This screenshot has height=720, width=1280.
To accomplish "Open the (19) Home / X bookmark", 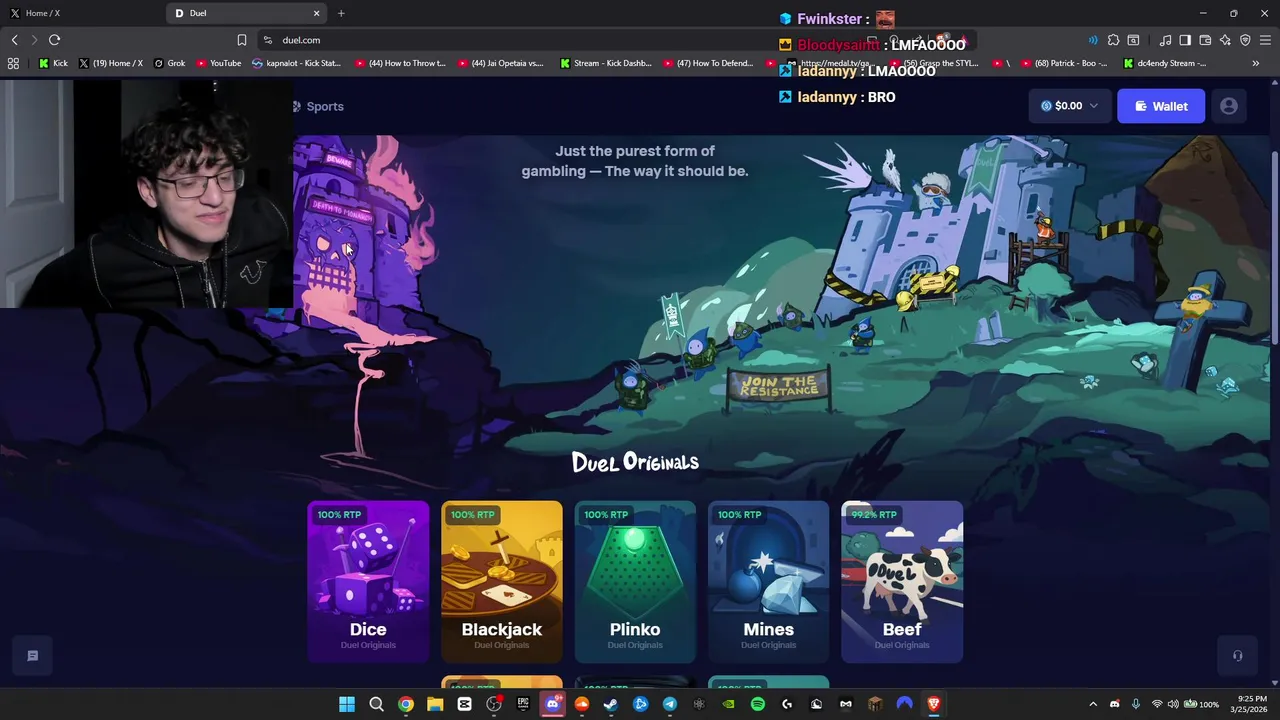I will pos(111,63).
